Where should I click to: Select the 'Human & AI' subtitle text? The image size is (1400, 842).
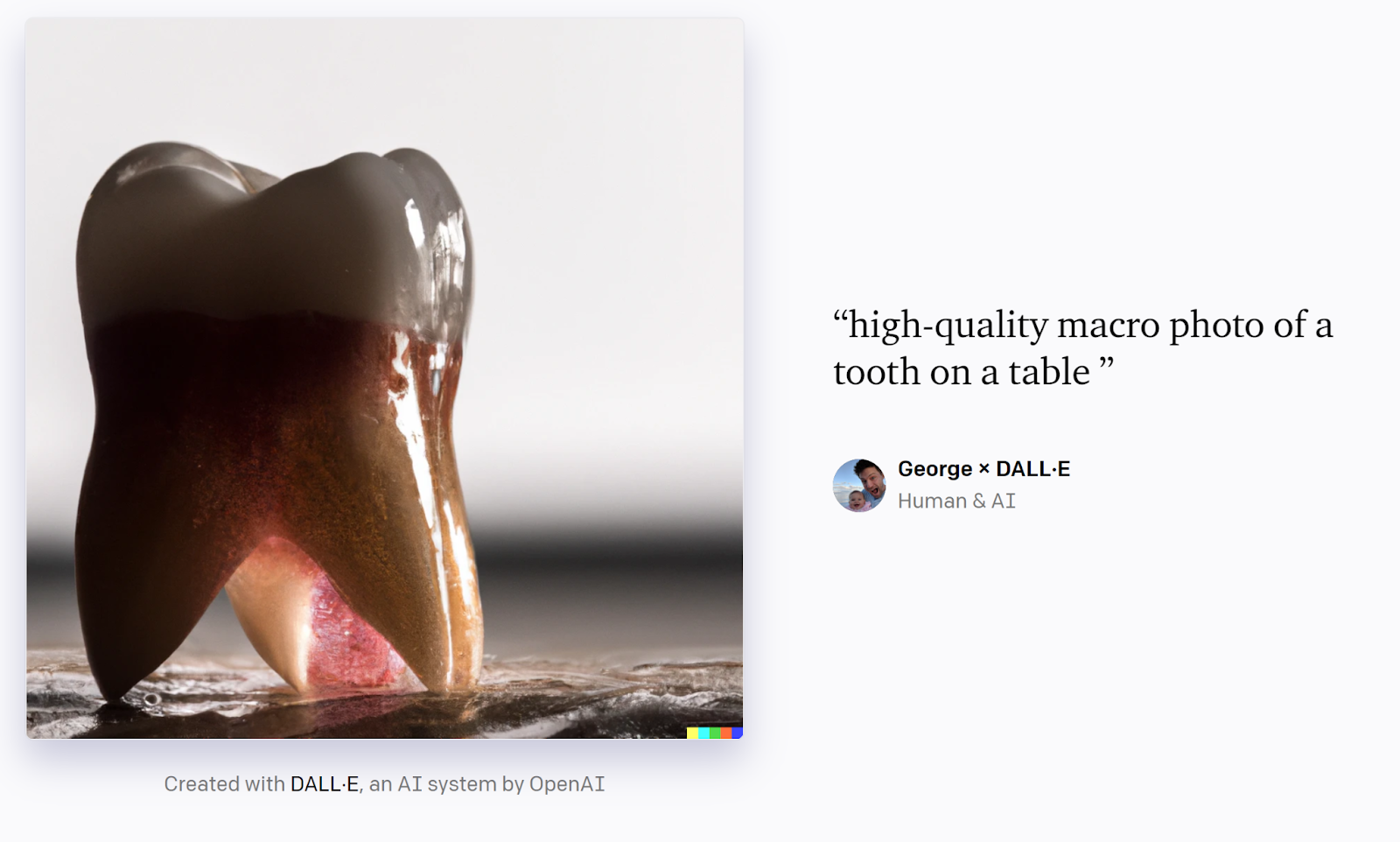(x=956, y=501)
